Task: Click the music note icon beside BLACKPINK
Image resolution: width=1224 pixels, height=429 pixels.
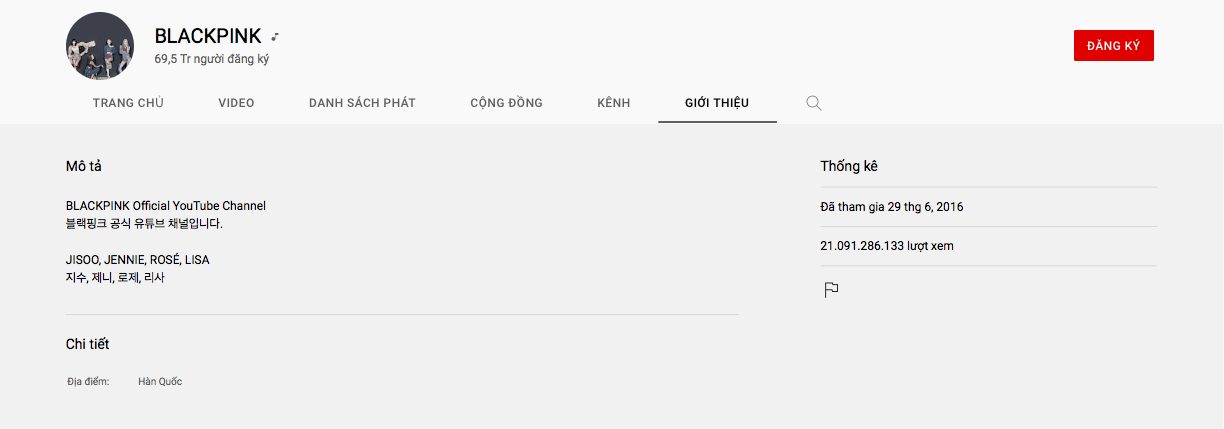Action: [x=275, y=37]
